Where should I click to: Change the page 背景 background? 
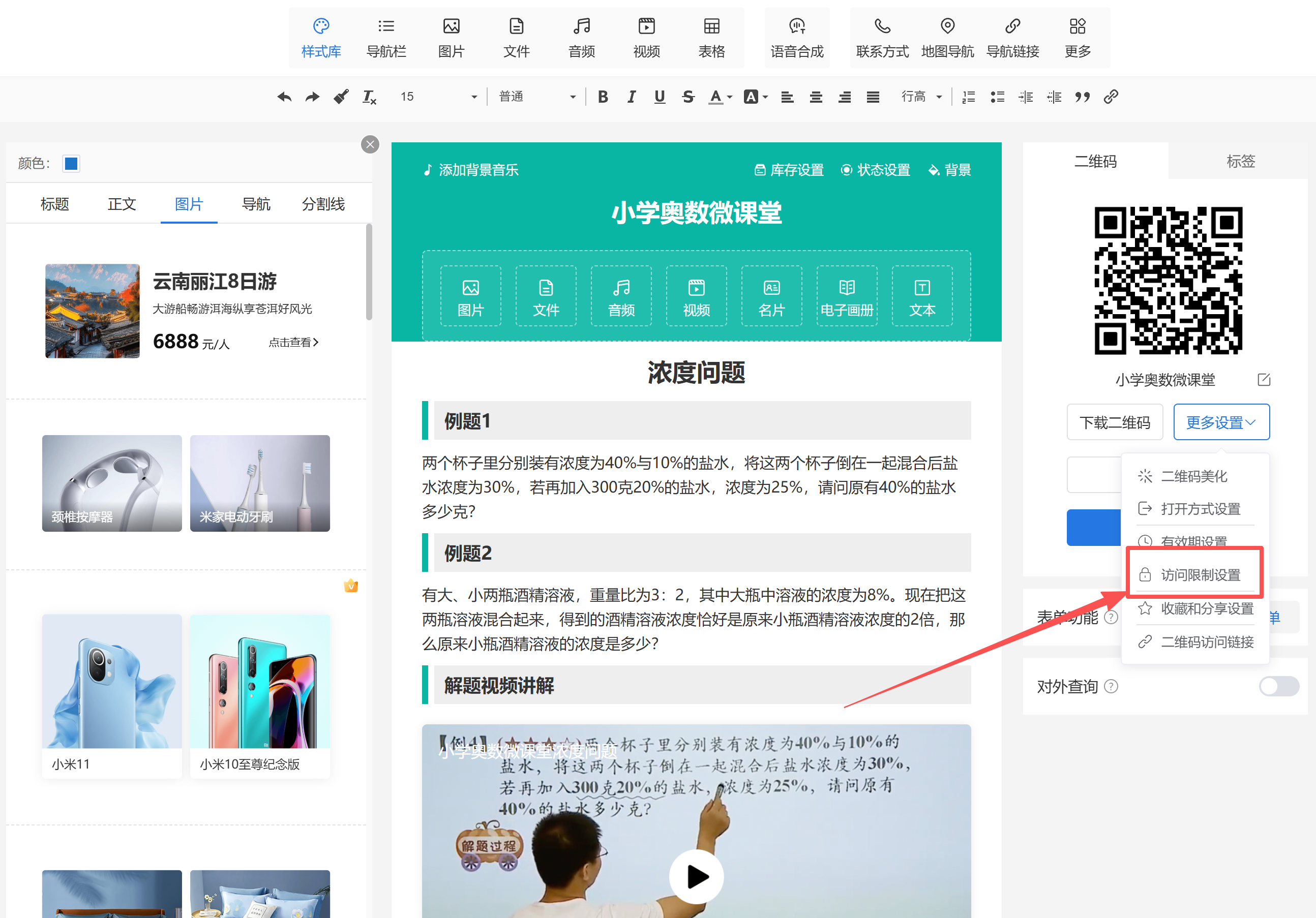coord(949,170)
